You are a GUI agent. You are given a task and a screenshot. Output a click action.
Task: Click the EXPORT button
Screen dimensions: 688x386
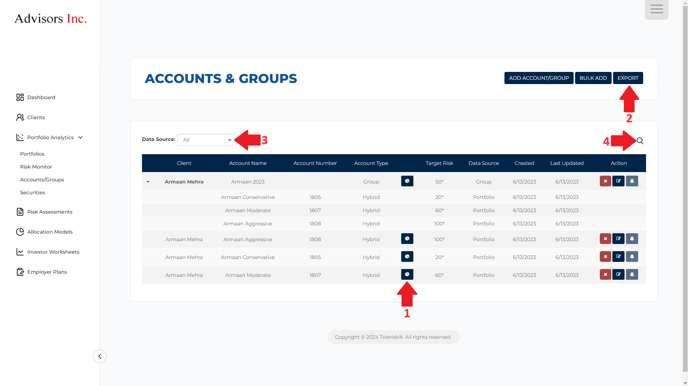628,78
